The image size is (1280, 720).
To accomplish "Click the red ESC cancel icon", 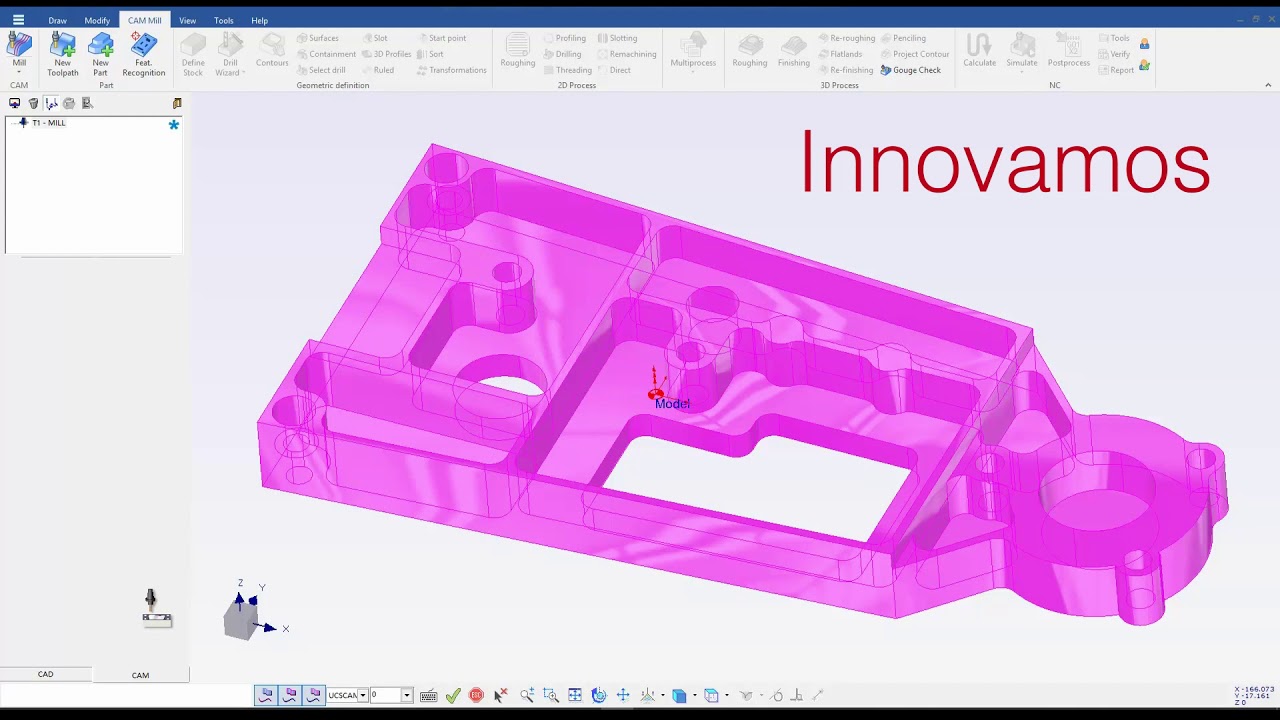I will (x=477, y=695).
